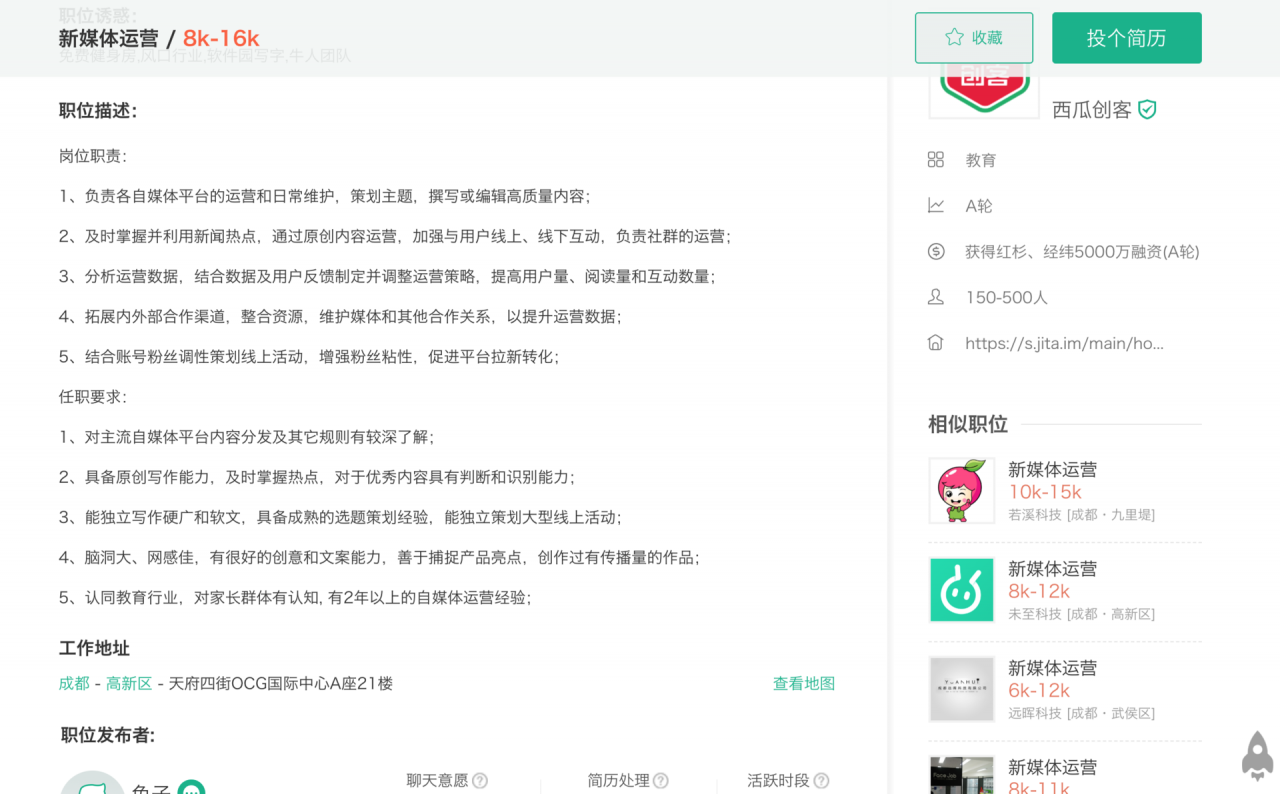Open the https://s.jita.im company website link

tap(1064, 343)
